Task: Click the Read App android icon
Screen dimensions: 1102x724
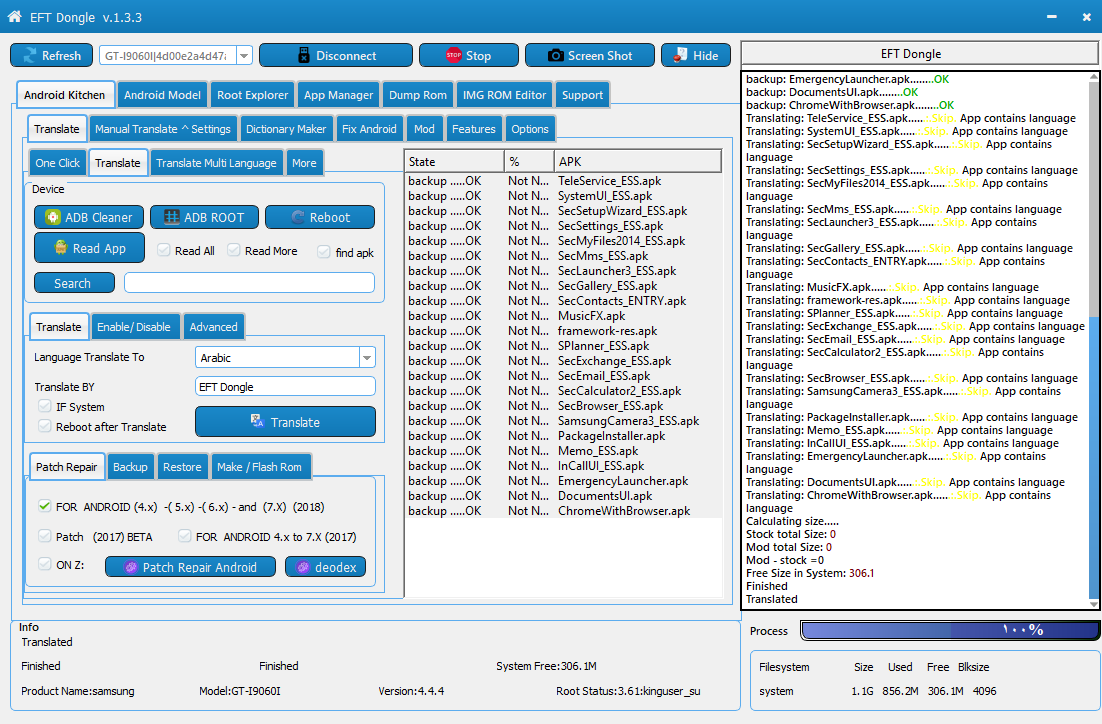Action: click(61, 247)
